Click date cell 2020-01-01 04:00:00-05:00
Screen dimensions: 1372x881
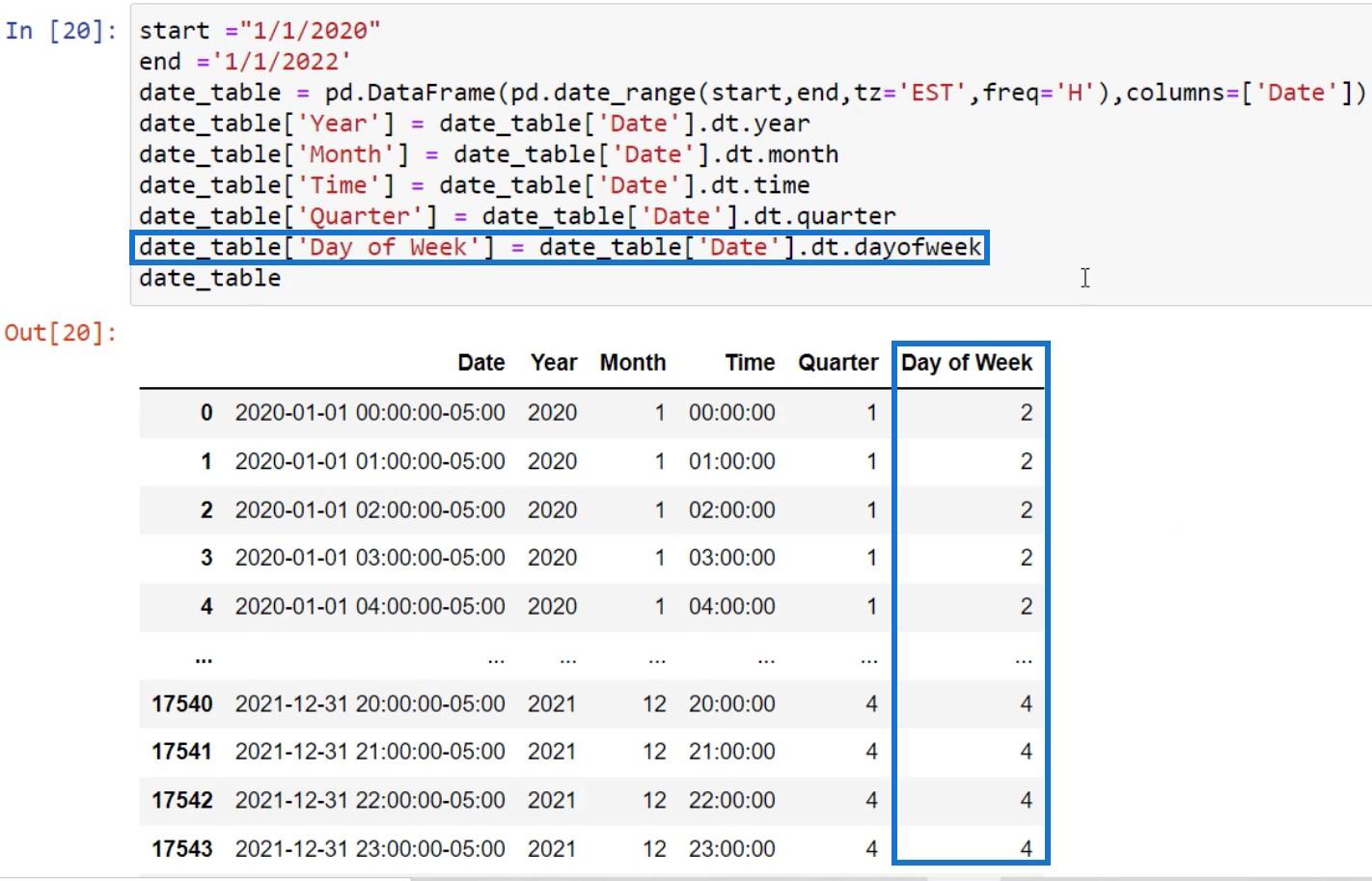click(x=370, y=606)
